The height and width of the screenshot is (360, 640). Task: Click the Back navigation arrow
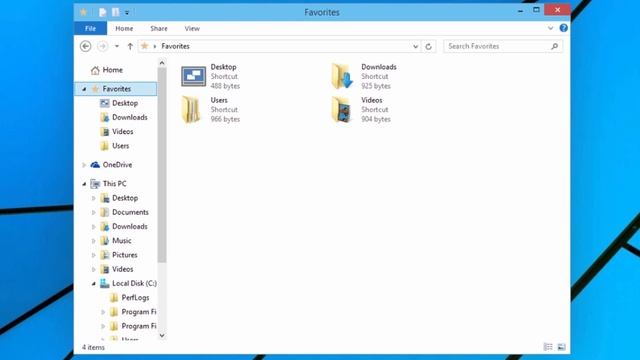pos(85,46)
